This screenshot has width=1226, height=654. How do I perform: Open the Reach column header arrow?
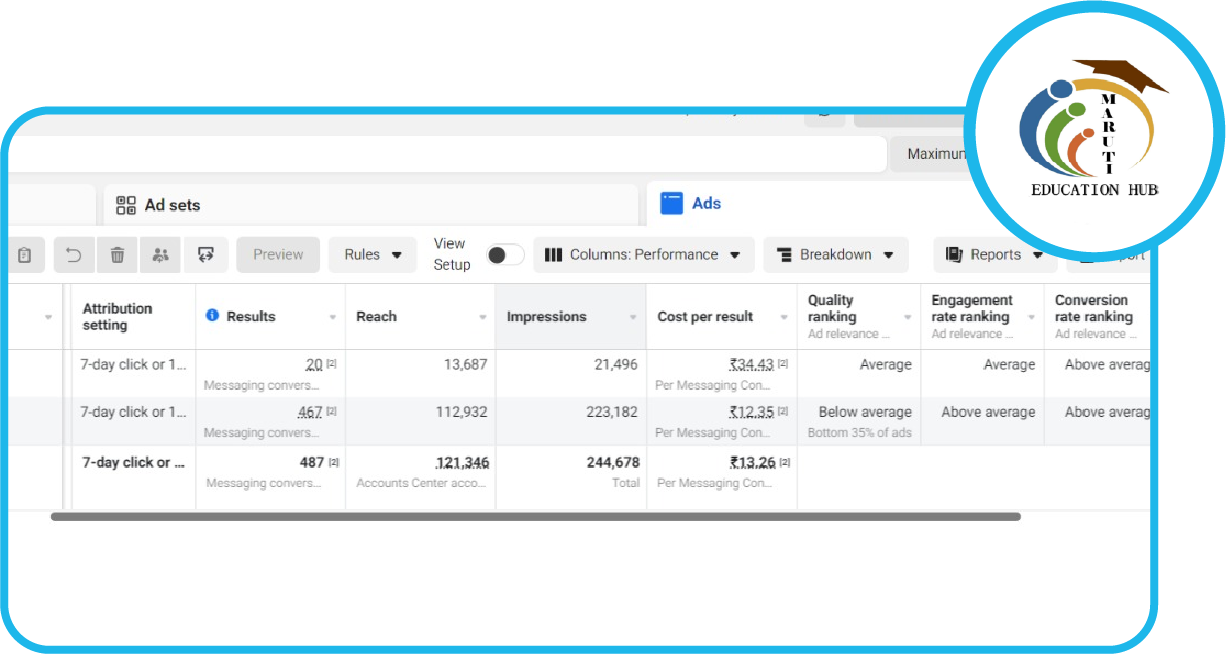(482, 317)
